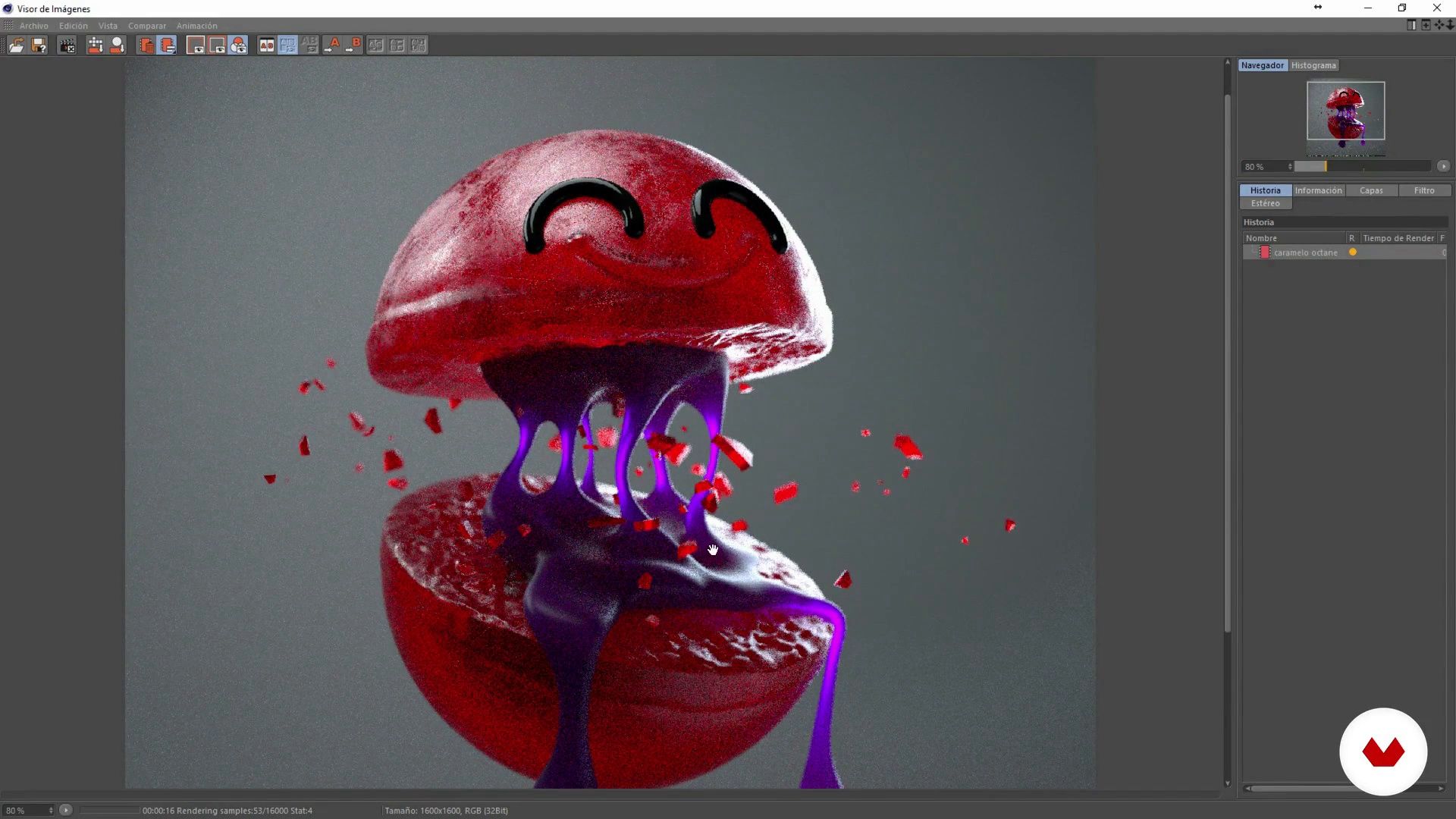Click the second greyed AB layout icon
The image size is (1456, 819).
click(x=397, y=45)
